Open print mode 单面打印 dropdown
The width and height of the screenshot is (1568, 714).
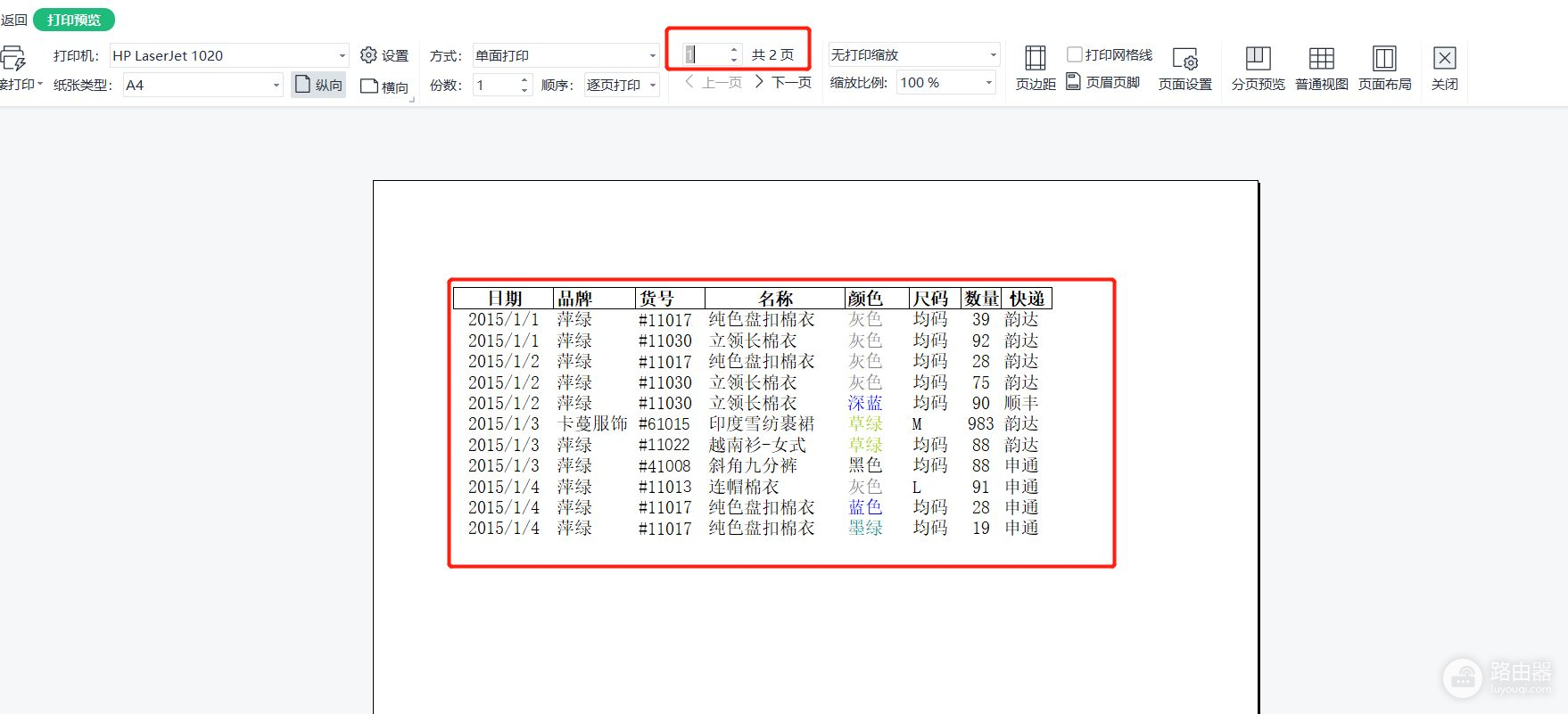tap(652, 55)
